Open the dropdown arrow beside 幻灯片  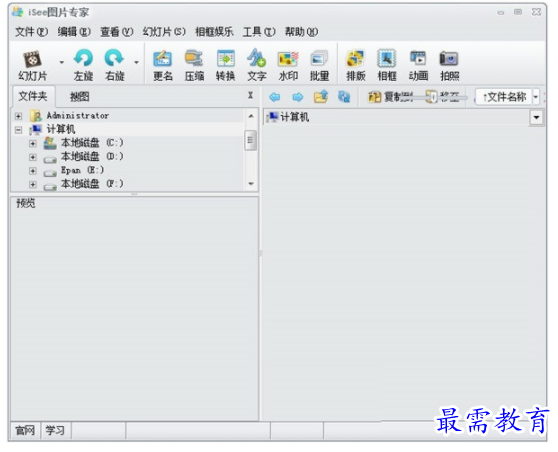[x=62, y=62]
